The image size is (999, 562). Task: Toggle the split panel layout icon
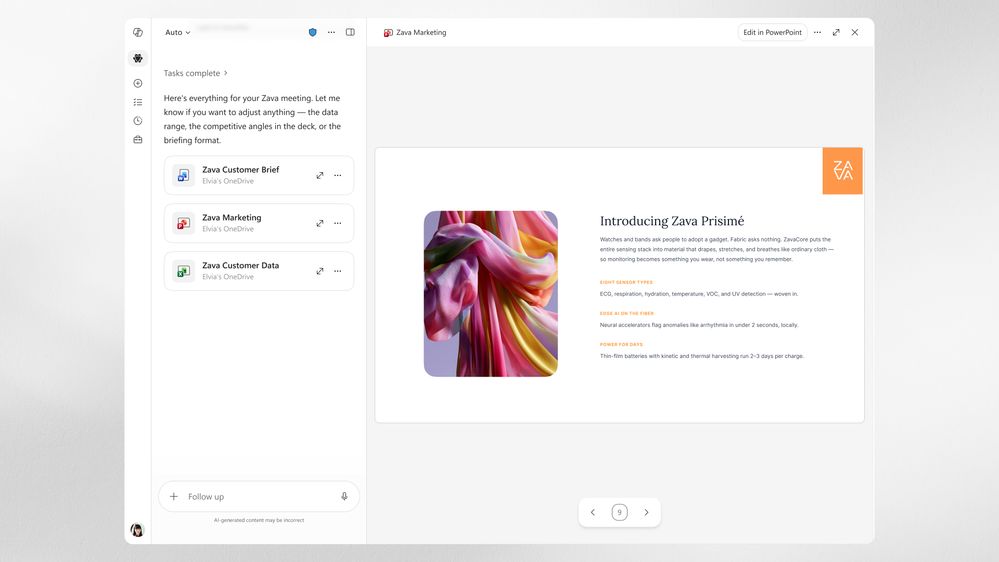tap(350, 32)
